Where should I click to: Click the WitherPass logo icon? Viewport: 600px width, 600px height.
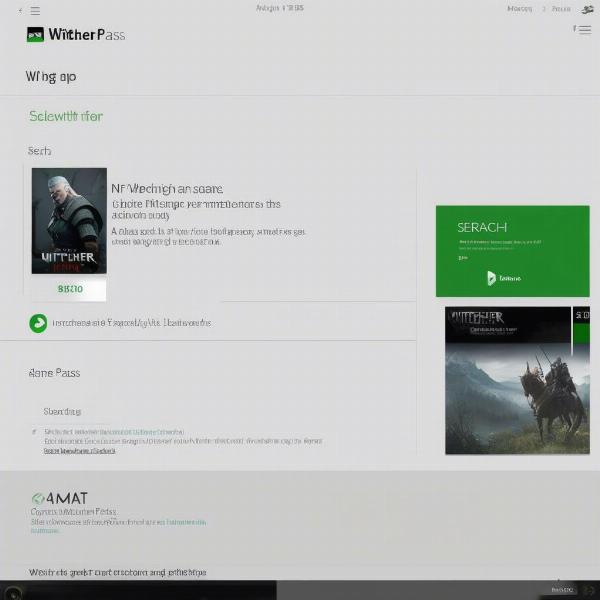coord(35,35)
